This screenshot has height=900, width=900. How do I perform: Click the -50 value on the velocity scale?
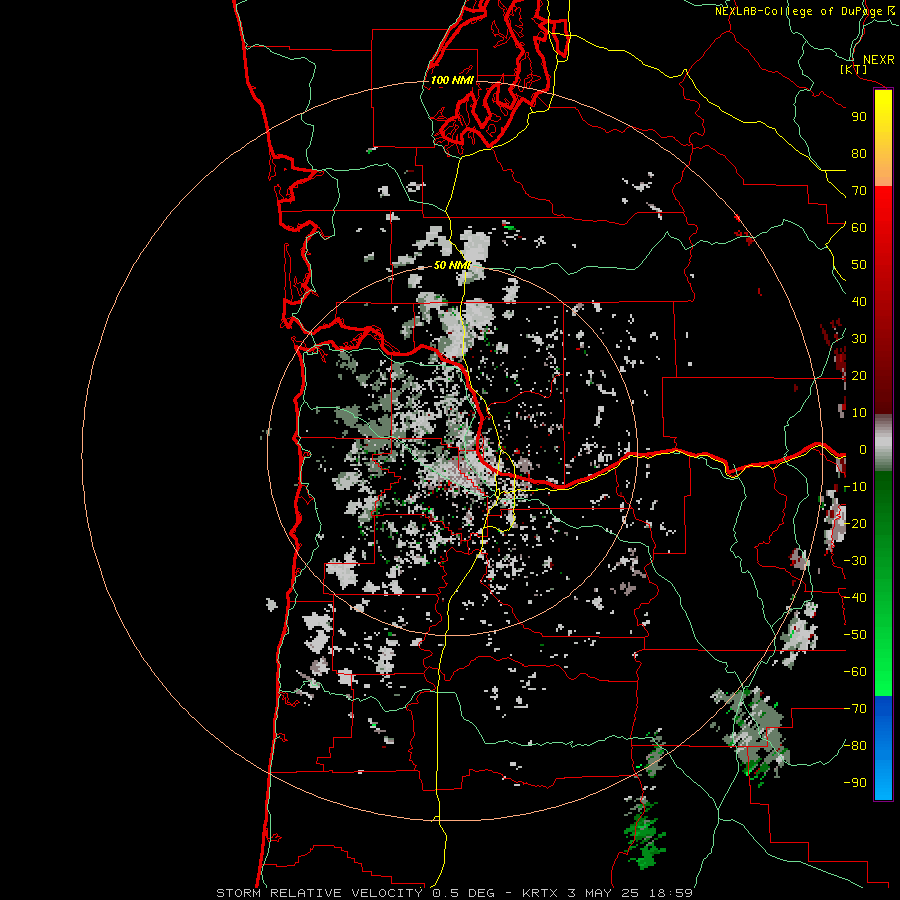tap(855, 635)
